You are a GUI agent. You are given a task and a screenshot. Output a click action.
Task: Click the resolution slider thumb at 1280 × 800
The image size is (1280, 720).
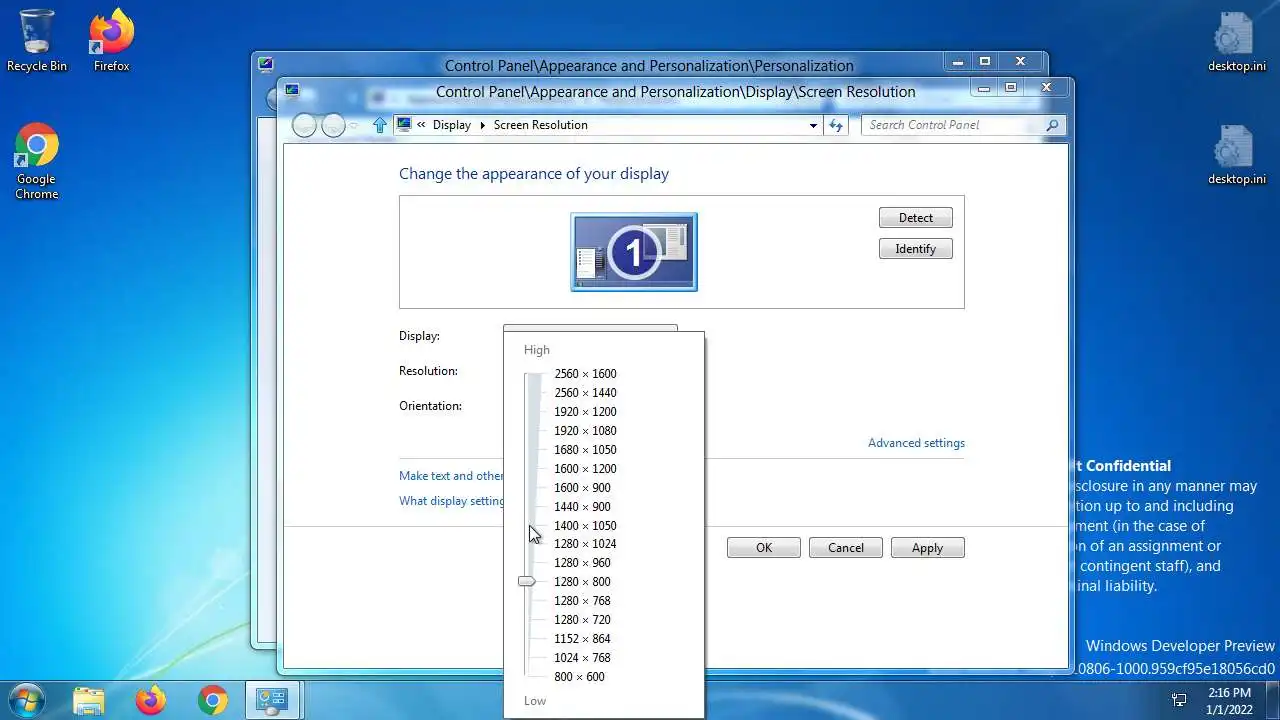(527, 581)
